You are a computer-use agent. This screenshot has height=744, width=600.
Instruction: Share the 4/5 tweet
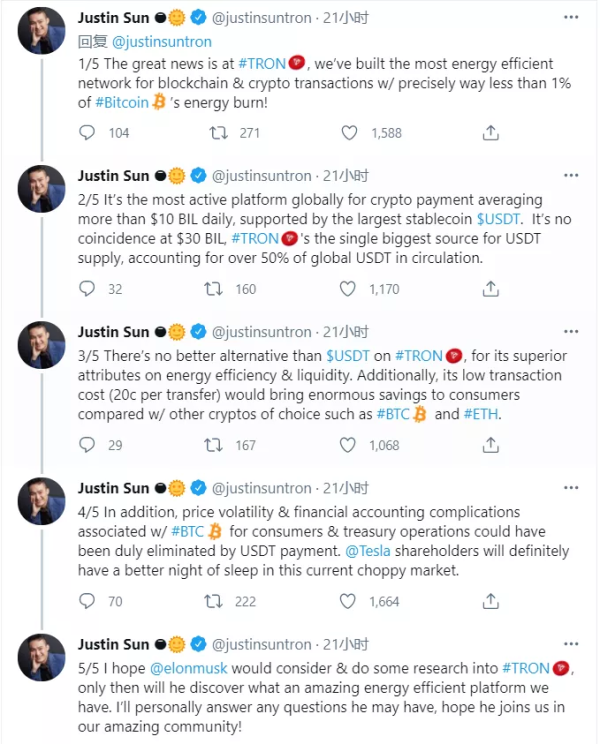coord(490,601)
